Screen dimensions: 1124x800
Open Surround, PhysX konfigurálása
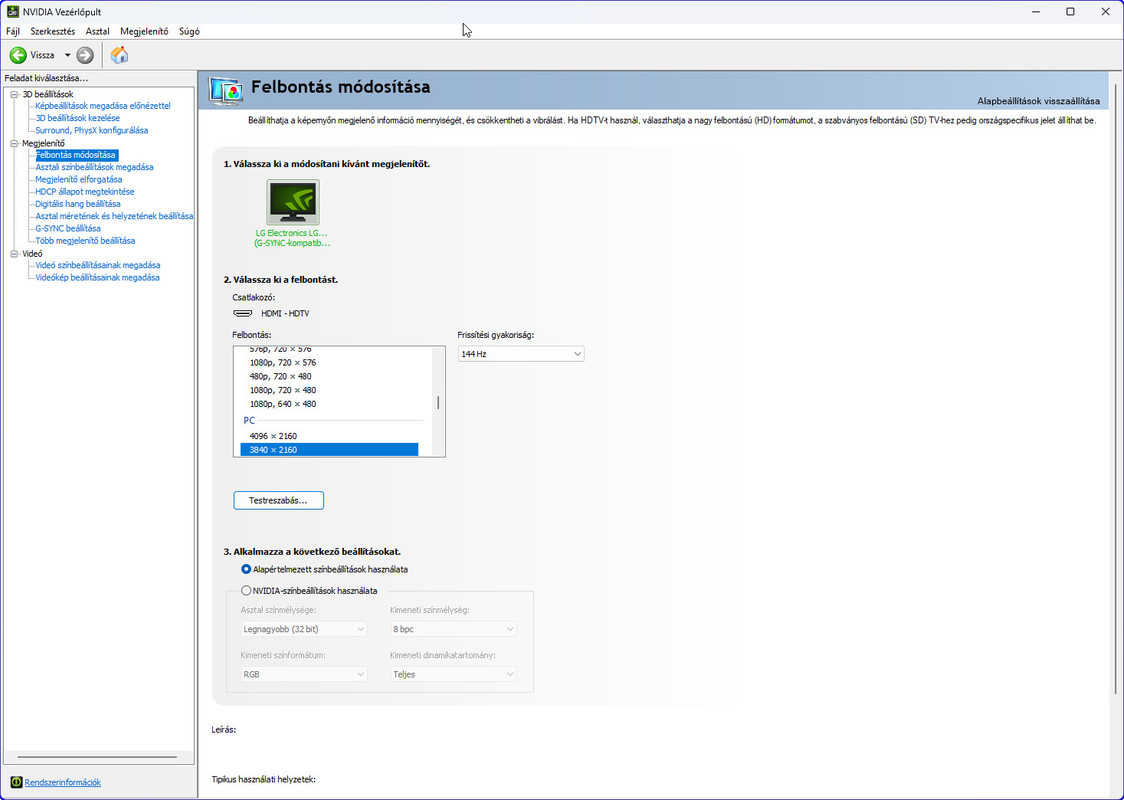click(92, 130)
